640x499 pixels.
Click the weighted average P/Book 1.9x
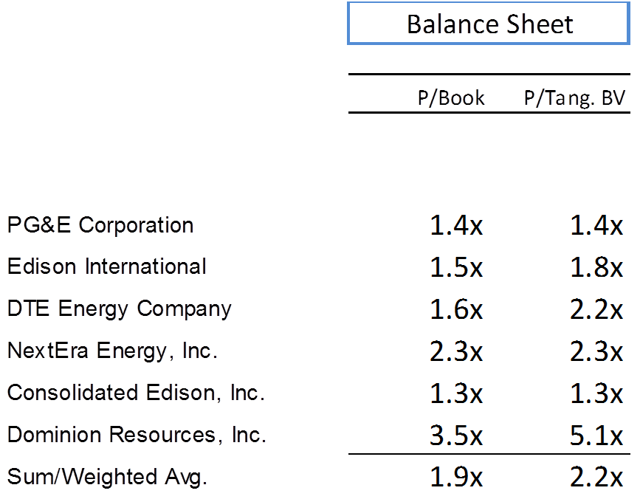click(456, 477)
